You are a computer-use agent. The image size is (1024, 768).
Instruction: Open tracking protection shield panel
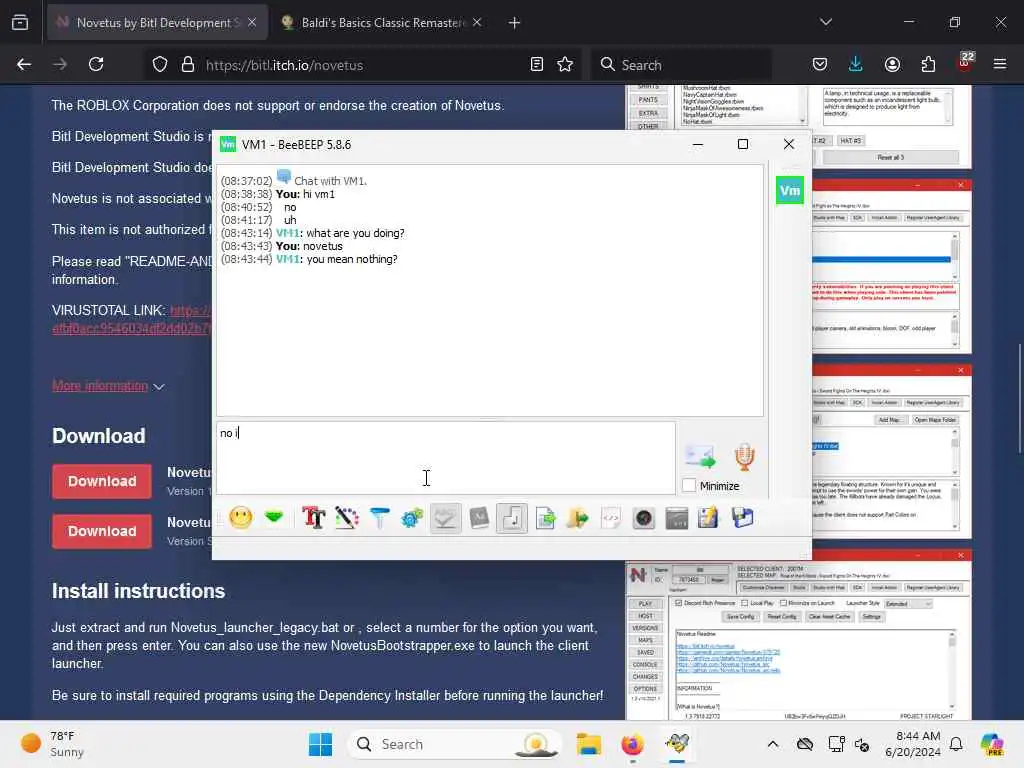[160, 65]
